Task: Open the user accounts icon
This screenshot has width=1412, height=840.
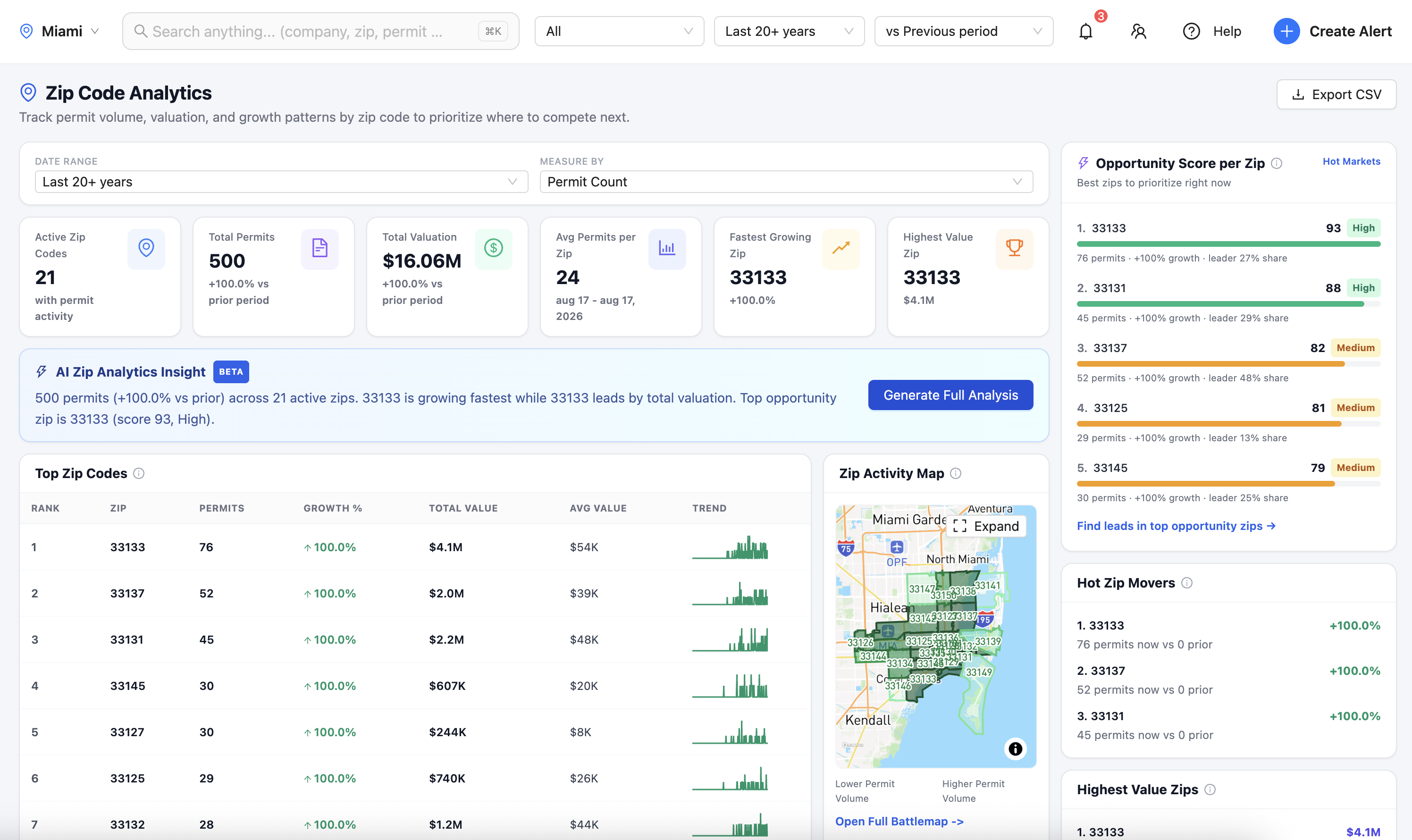Action: pos(1138,31)
